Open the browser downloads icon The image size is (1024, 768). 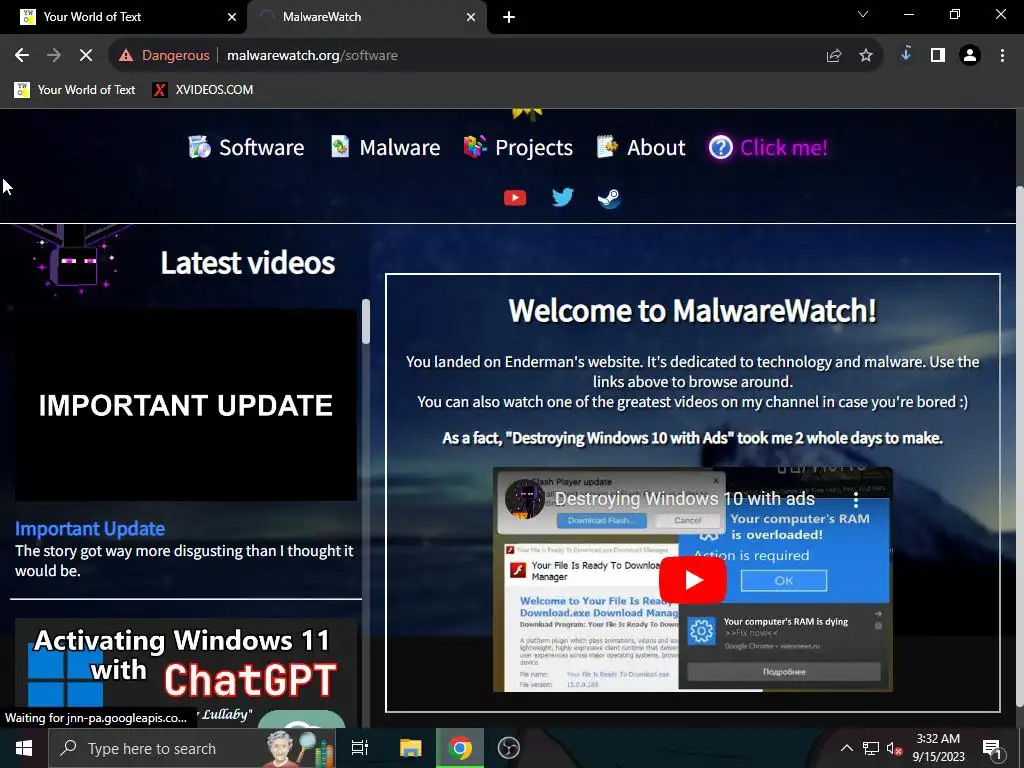(x=905, y=55)
